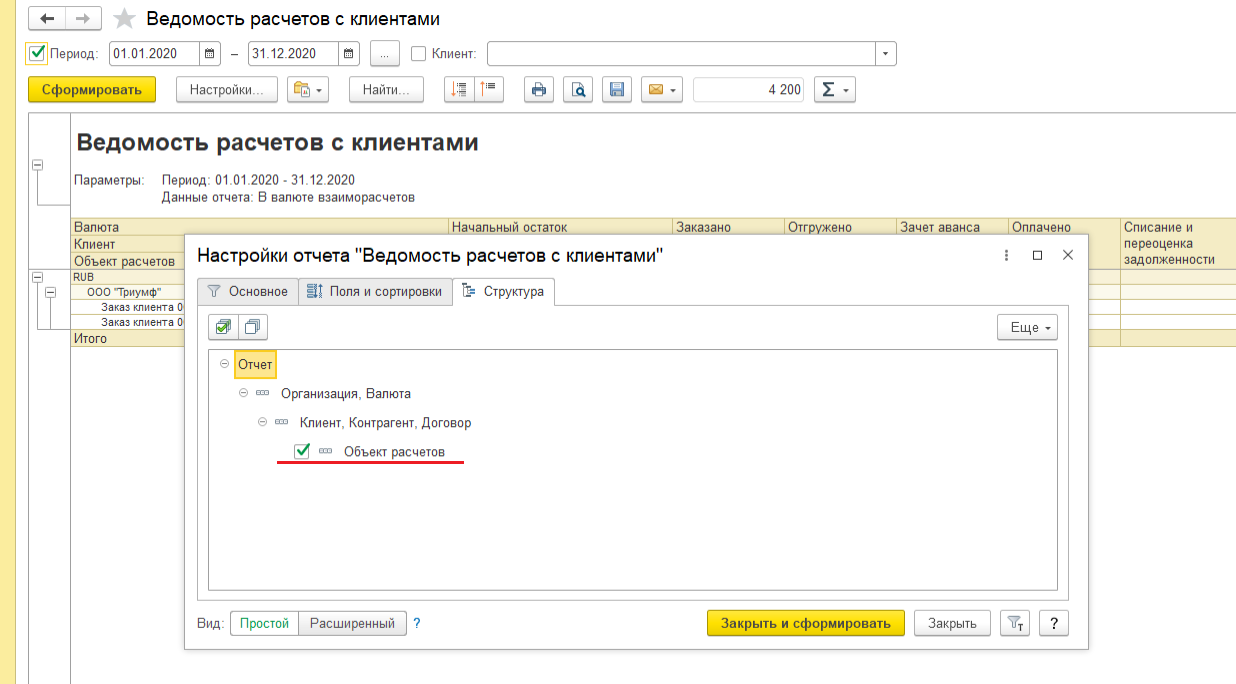Click the favorites star icon
The width and height of the screenshot is (1236, 684).
click(125, 19)
